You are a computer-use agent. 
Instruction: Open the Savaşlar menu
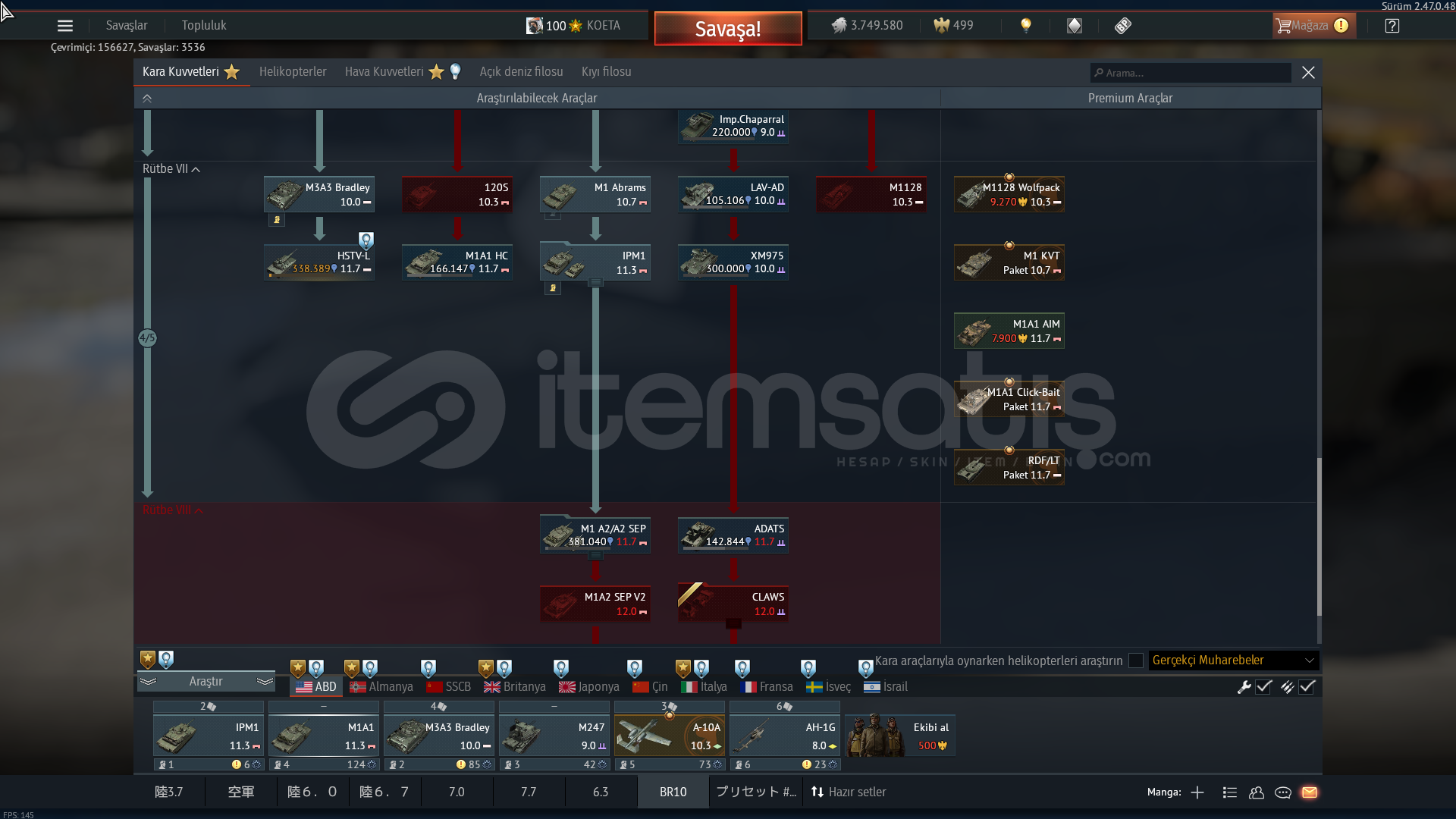coord(127,26)
